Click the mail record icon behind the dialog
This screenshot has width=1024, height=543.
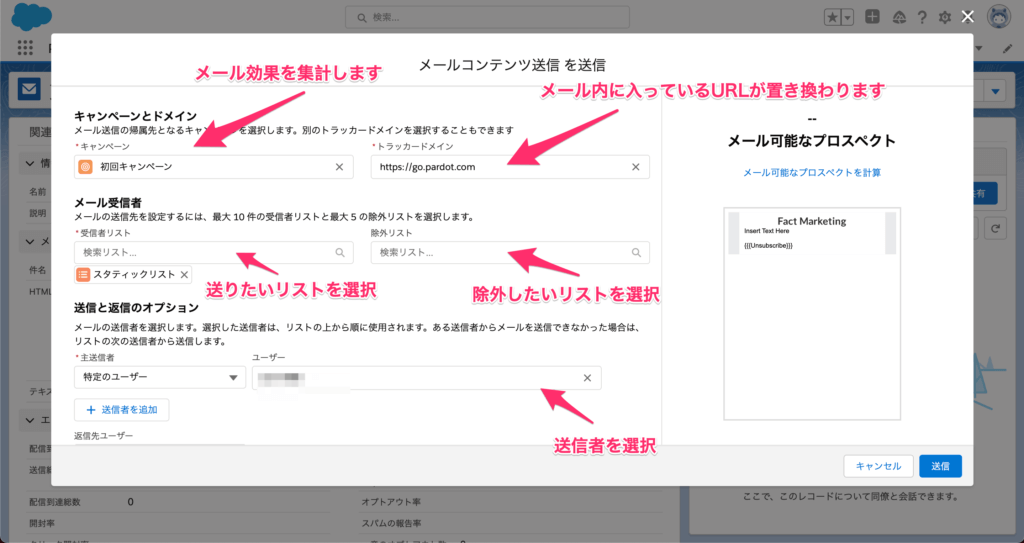point(29,89)
